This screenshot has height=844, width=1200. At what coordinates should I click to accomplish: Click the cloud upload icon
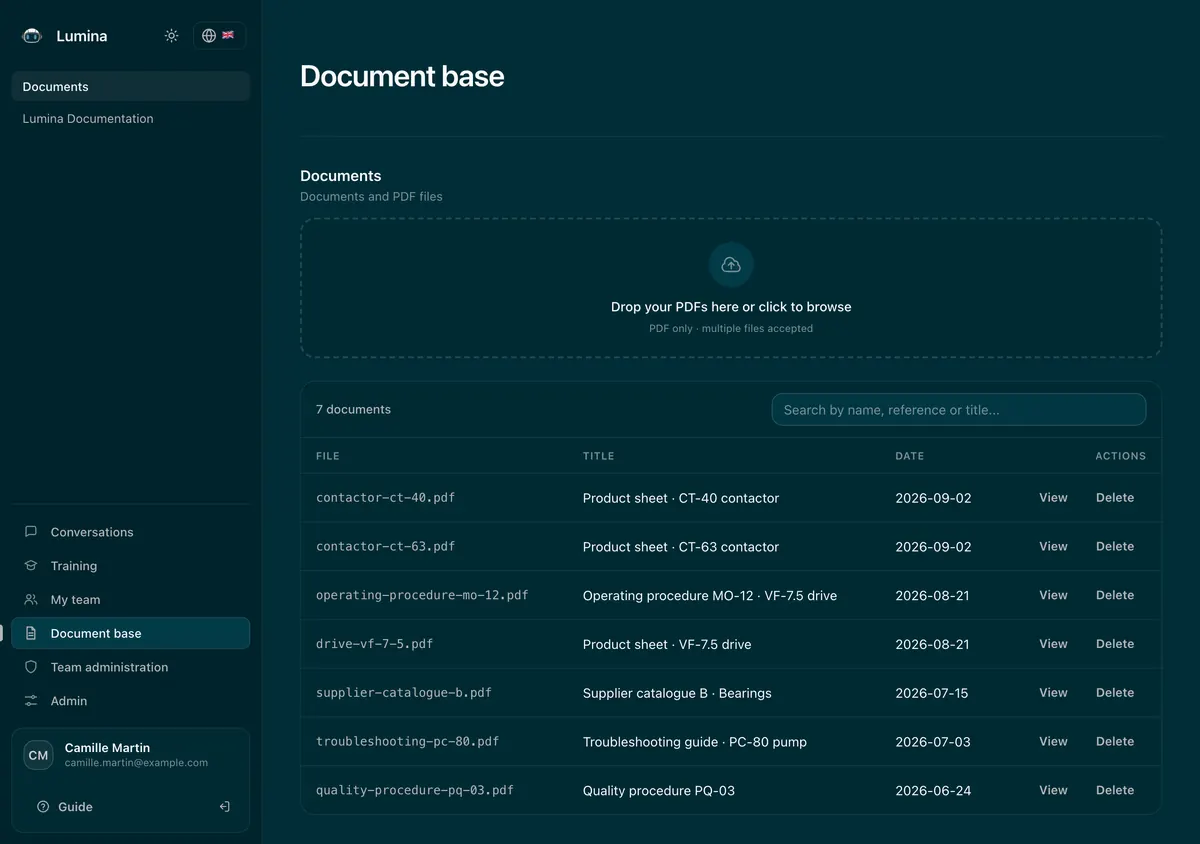[x=731, y=265]
